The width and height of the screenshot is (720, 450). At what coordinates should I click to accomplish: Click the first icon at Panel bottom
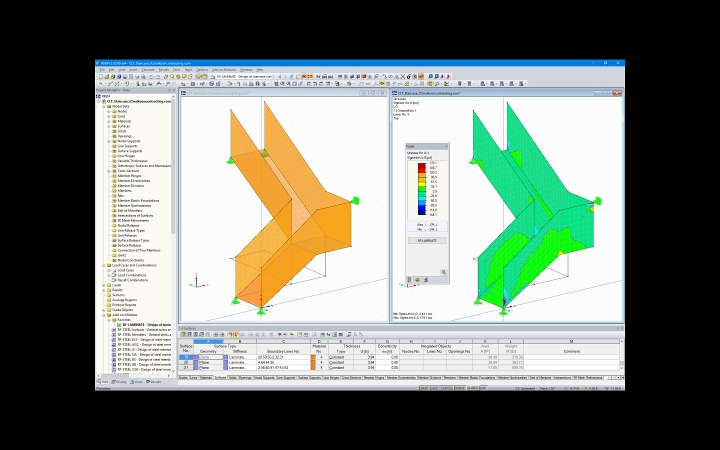(409, 279)
